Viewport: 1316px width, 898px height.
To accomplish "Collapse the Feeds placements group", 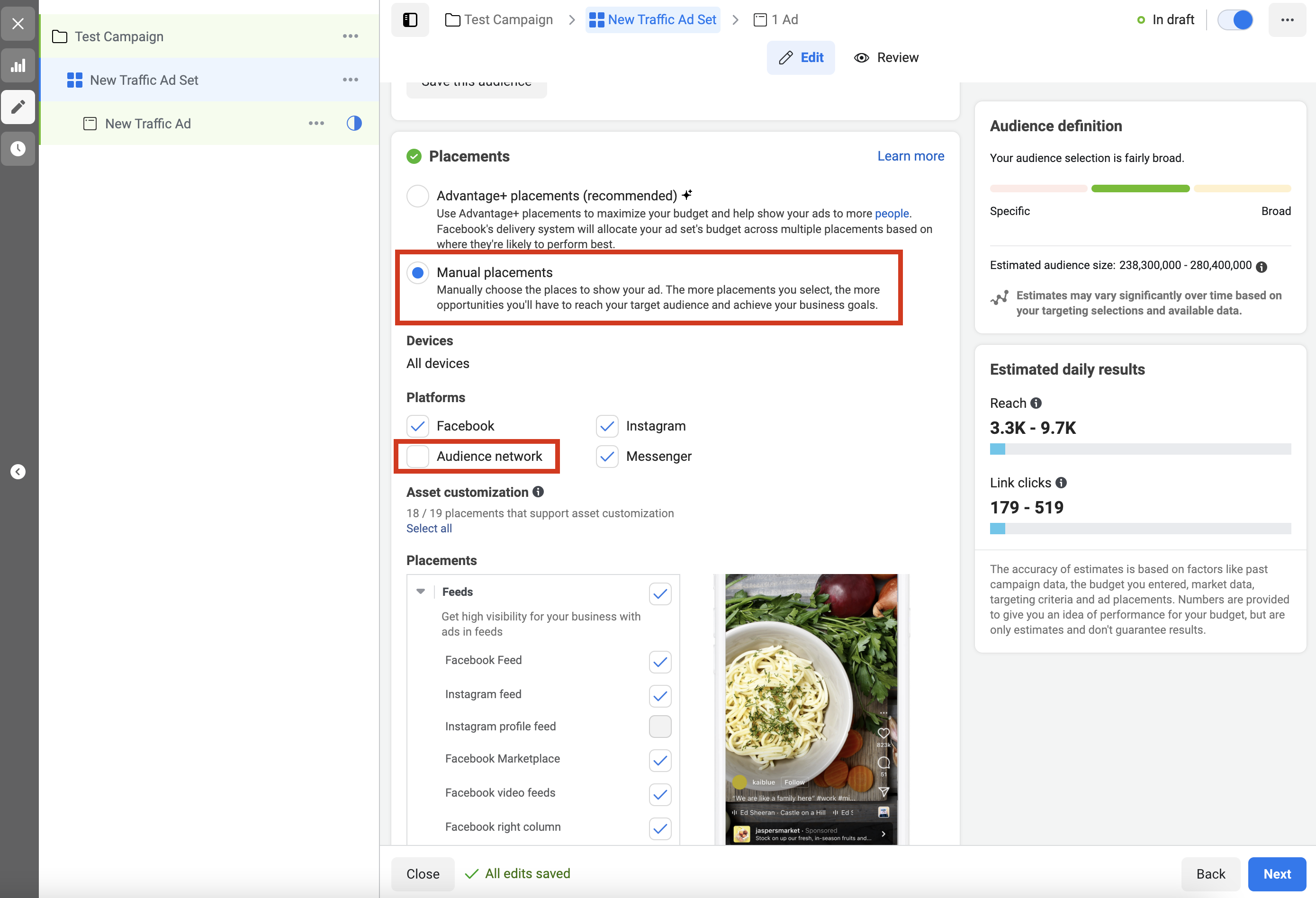I will pos(420,592).
